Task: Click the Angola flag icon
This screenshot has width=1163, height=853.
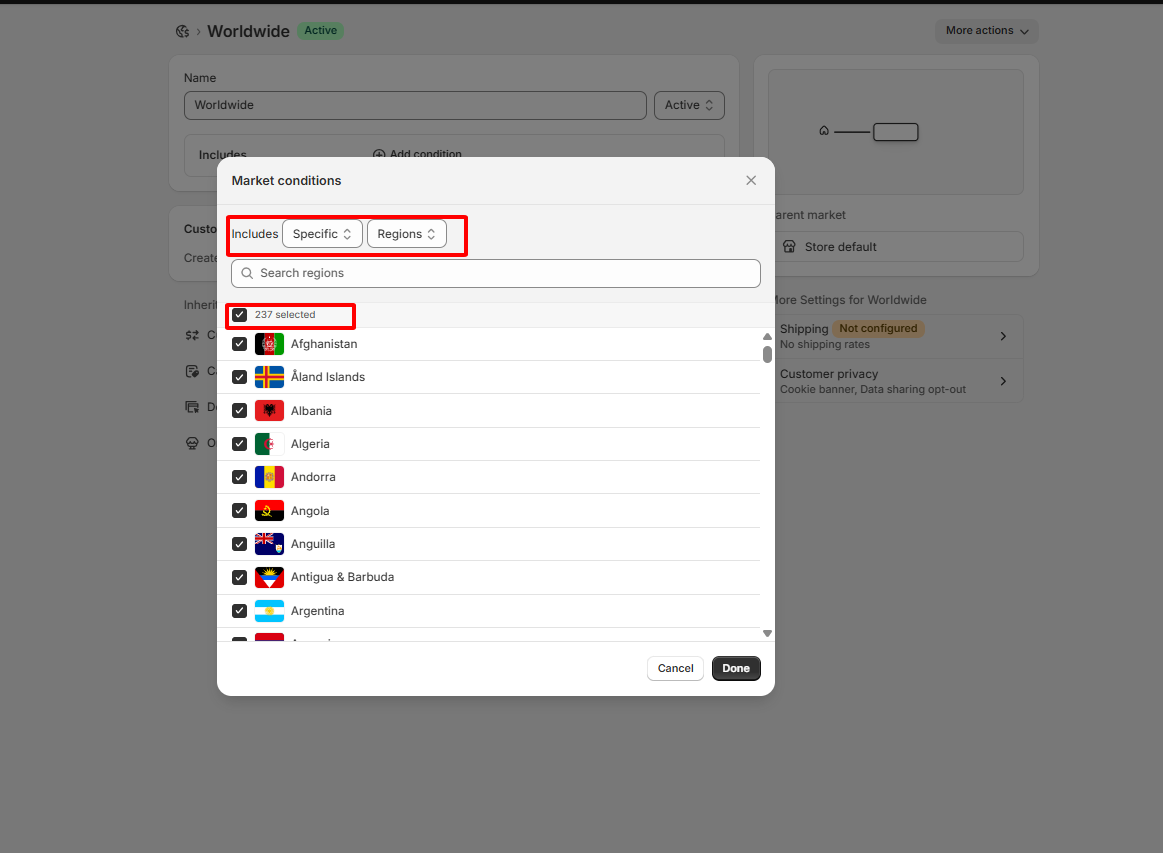Action: coord(269,511)
